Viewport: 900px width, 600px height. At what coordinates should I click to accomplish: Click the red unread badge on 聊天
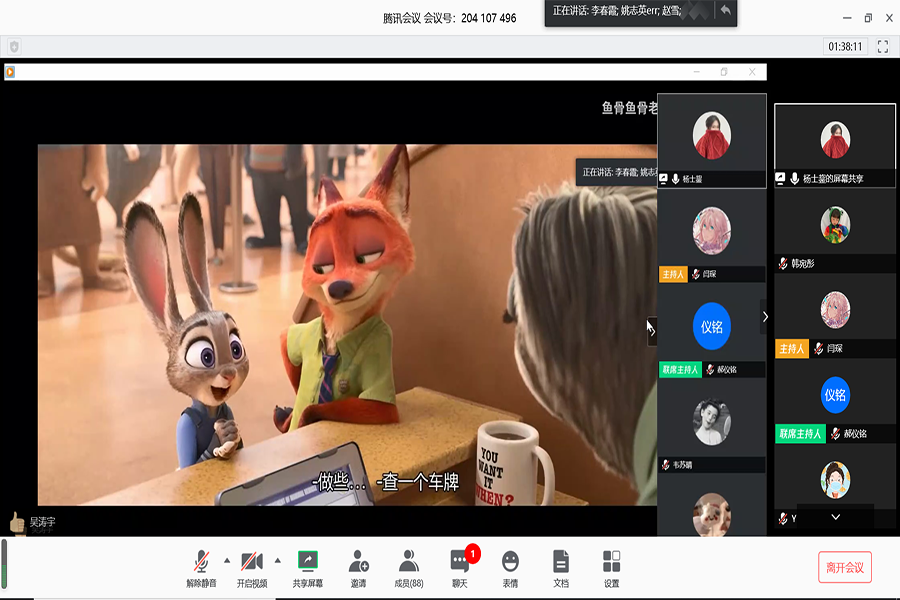[x=472, y=553]
